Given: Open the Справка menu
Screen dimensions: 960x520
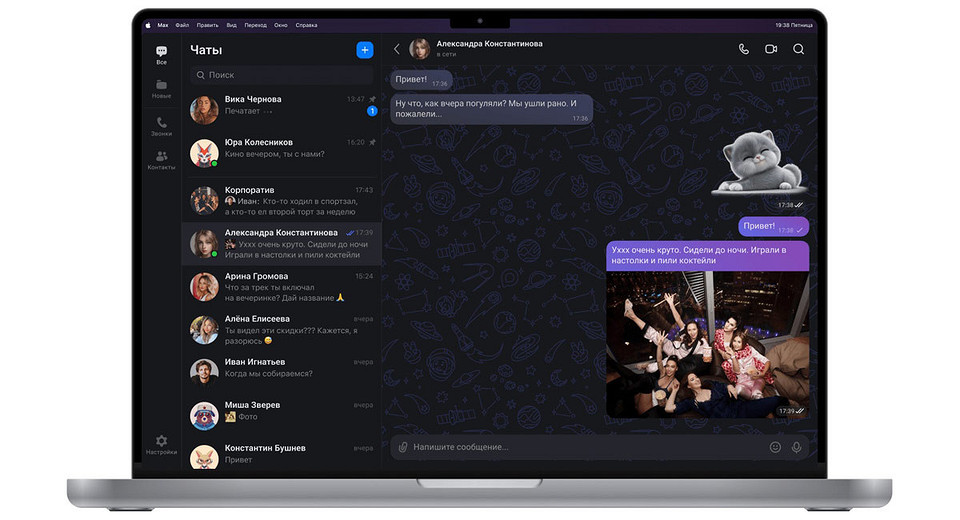Looking at the screenshot, I should coord(306,25).
